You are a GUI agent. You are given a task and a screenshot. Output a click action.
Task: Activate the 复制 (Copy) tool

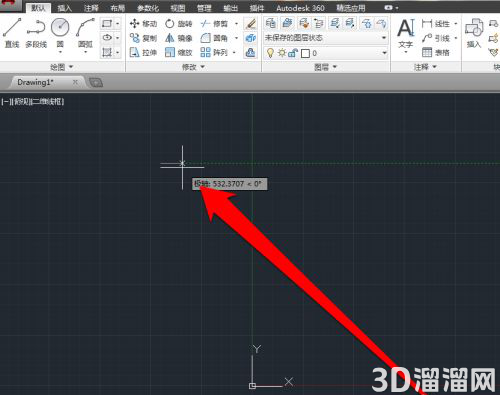[143, 38]
